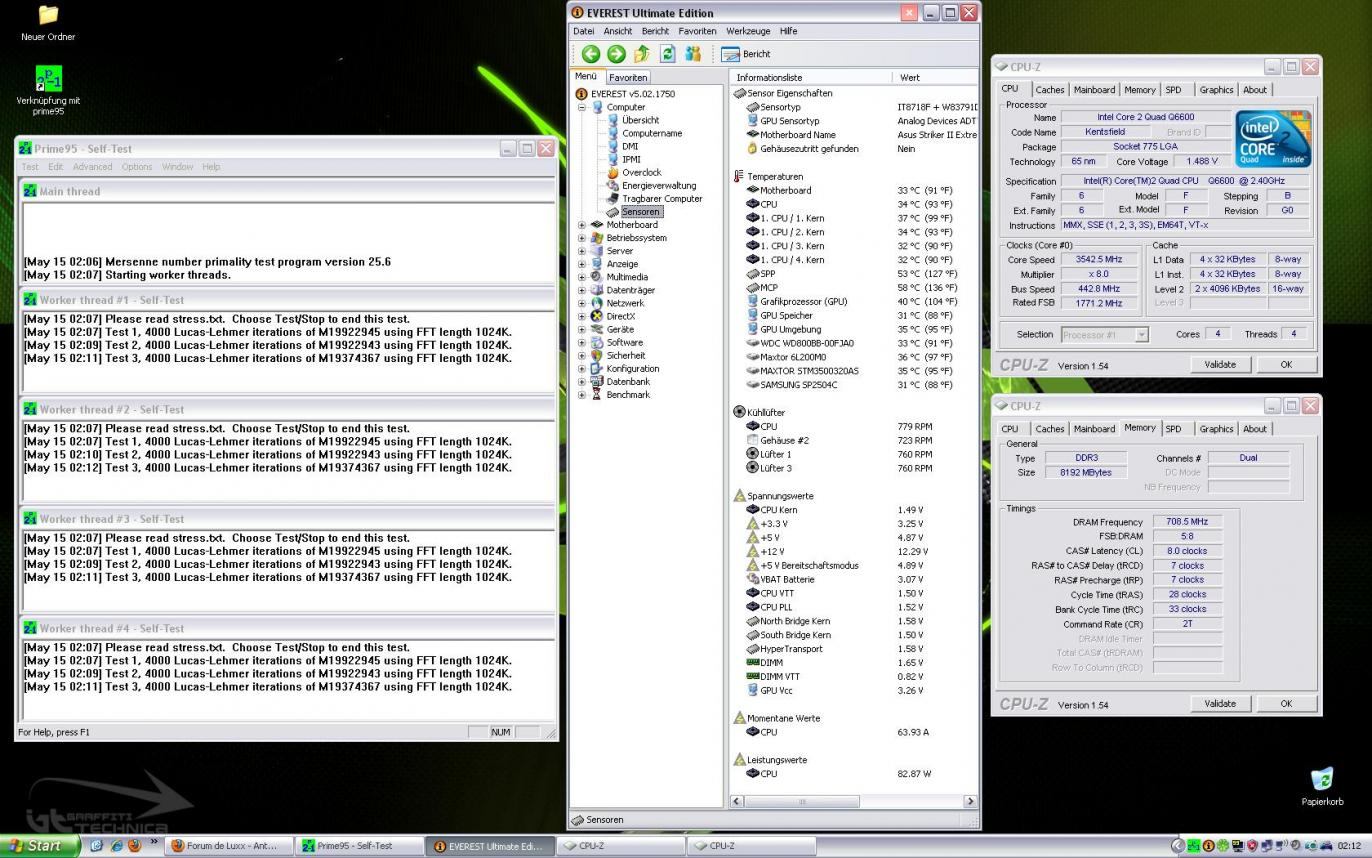Image resolution: width=1372 pixels, height=858 pixels.
Task: Click Firefox quick launch icon
Action: pyautogui.click(x=134, y=845)
